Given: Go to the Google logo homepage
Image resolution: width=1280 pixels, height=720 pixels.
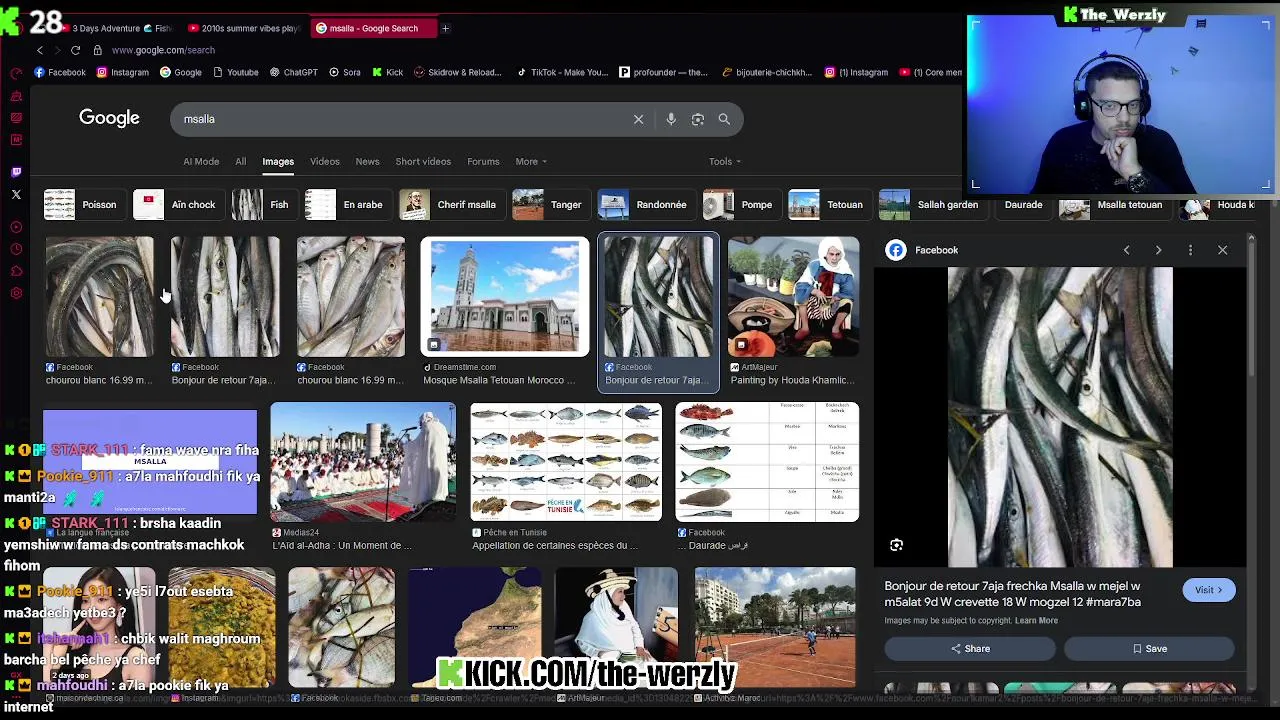Looking at the screenshot, I should point(109,118).
